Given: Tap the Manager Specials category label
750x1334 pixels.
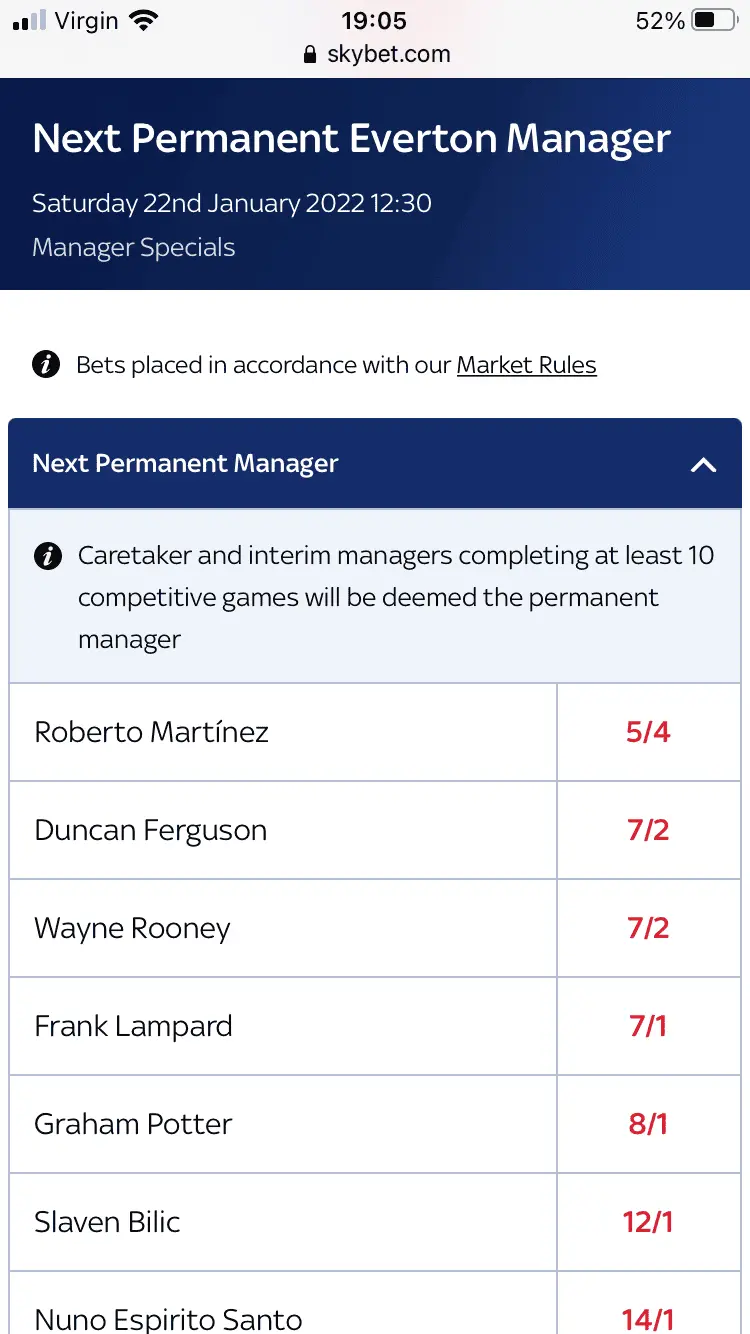Looking at the screenshot, I should [133, 248].
